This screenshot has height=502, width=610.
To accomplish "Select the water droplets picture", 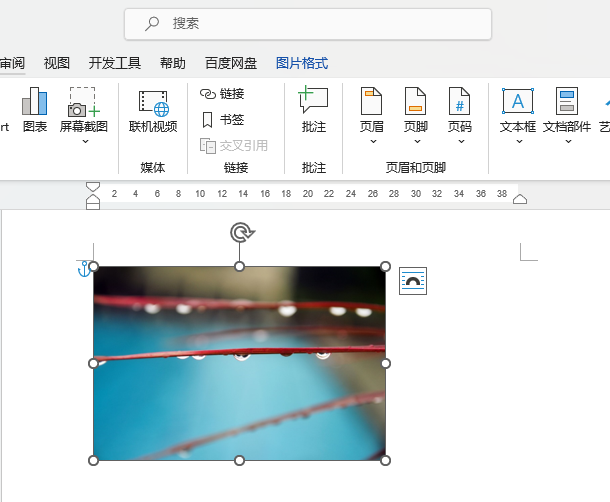I will (x=239, y=363).
